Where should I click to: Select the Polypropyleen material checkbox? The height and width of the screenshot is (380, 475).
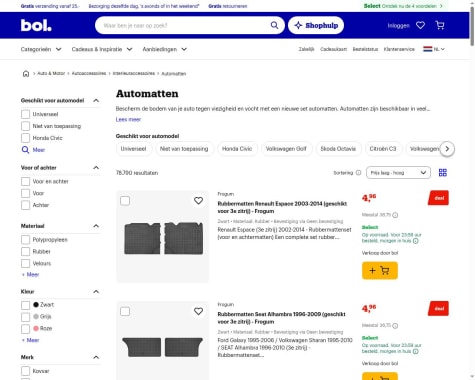25,240
